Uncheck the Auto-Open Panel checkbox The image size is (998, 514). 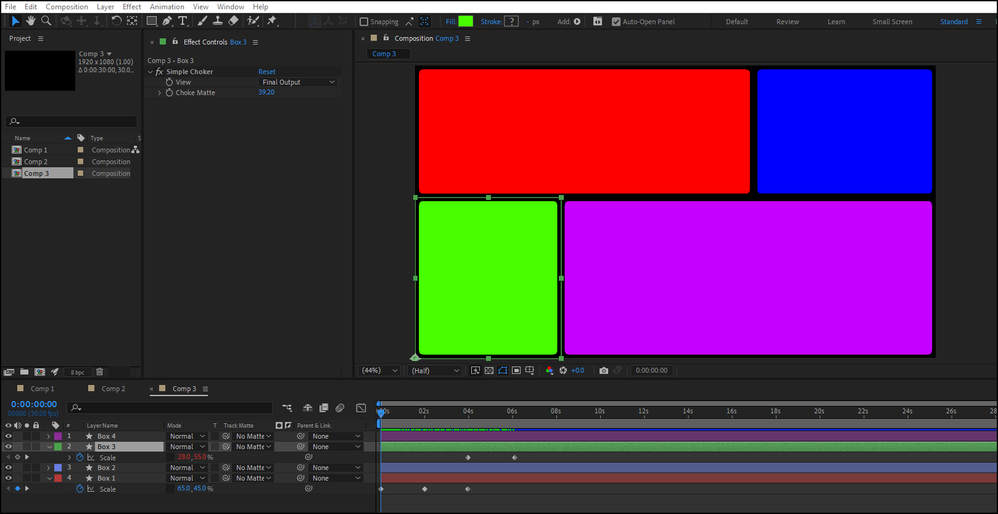pos(616,22)
